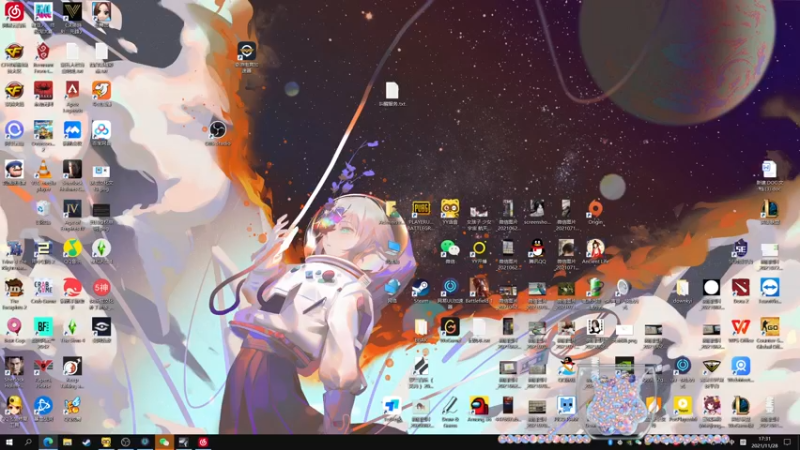Launch Sherlock Holmes game shortcut

(x=14, y=367)
